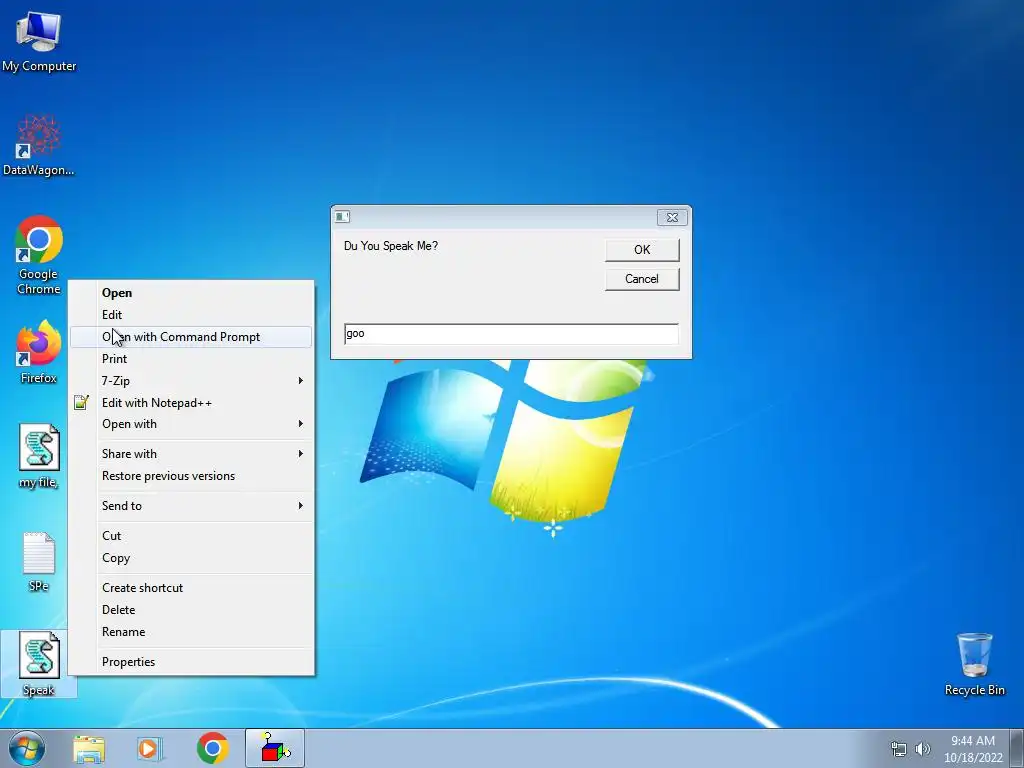This screenshot has height=768, width=1024.
Task: Select the Recycle Bin icon
Action: (x=974, y=664)
